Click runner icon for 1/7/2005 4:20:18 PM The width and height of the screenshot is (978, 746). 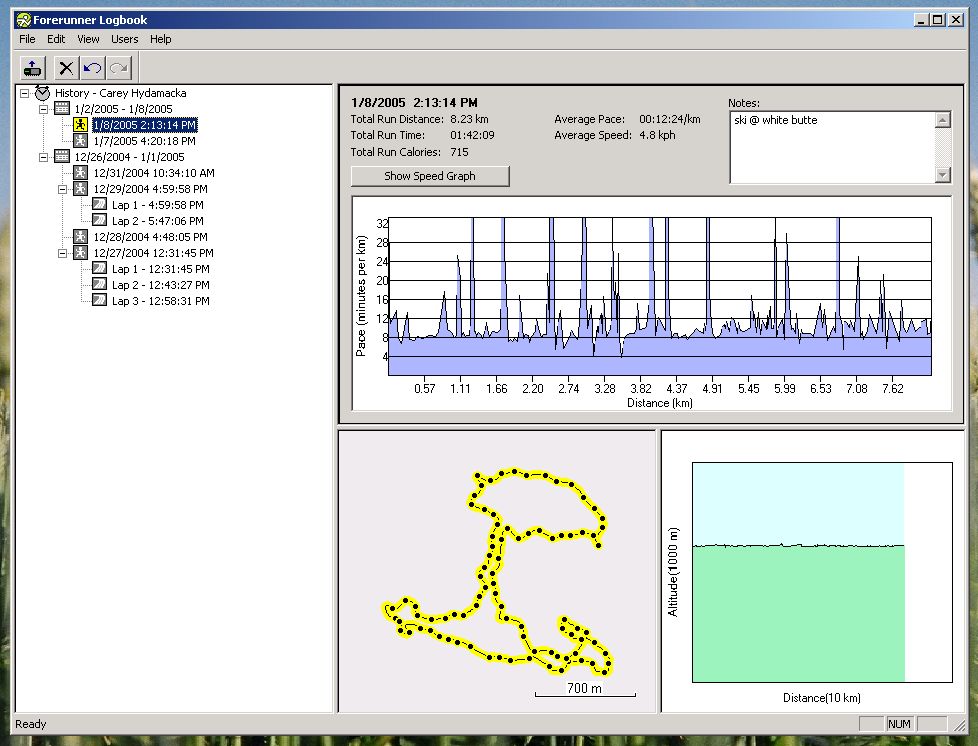click(80, 141)
